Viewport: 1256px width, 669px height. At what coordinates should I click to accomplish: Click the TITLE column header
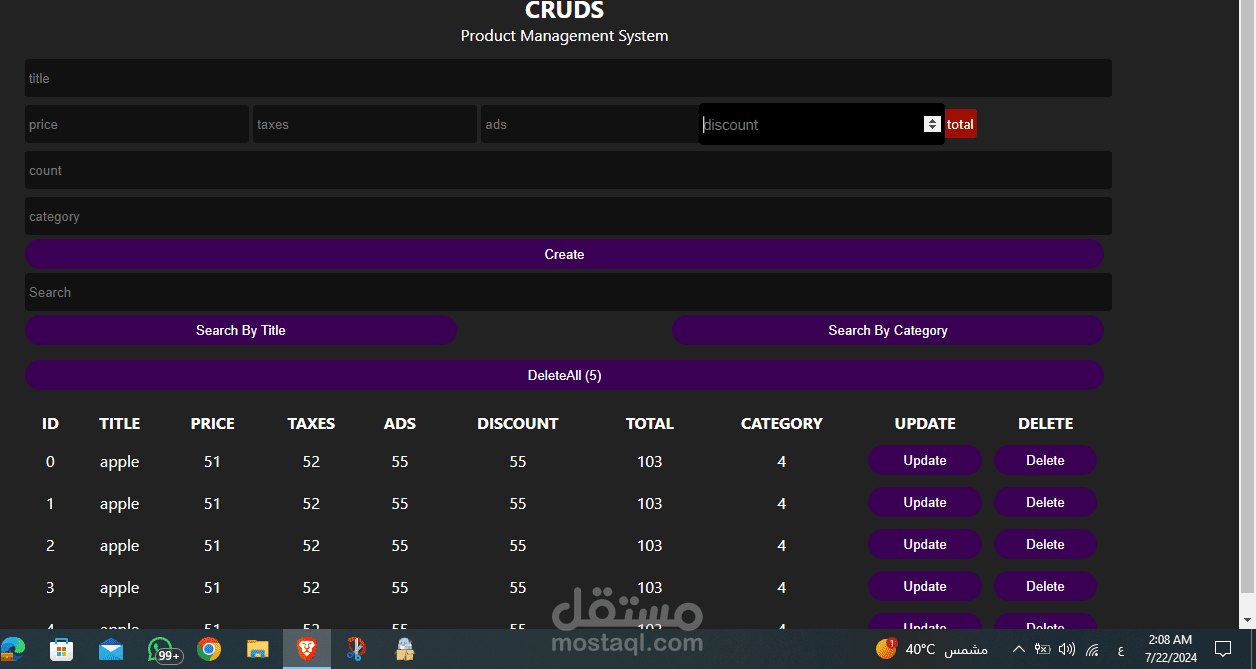click(120, 424)
